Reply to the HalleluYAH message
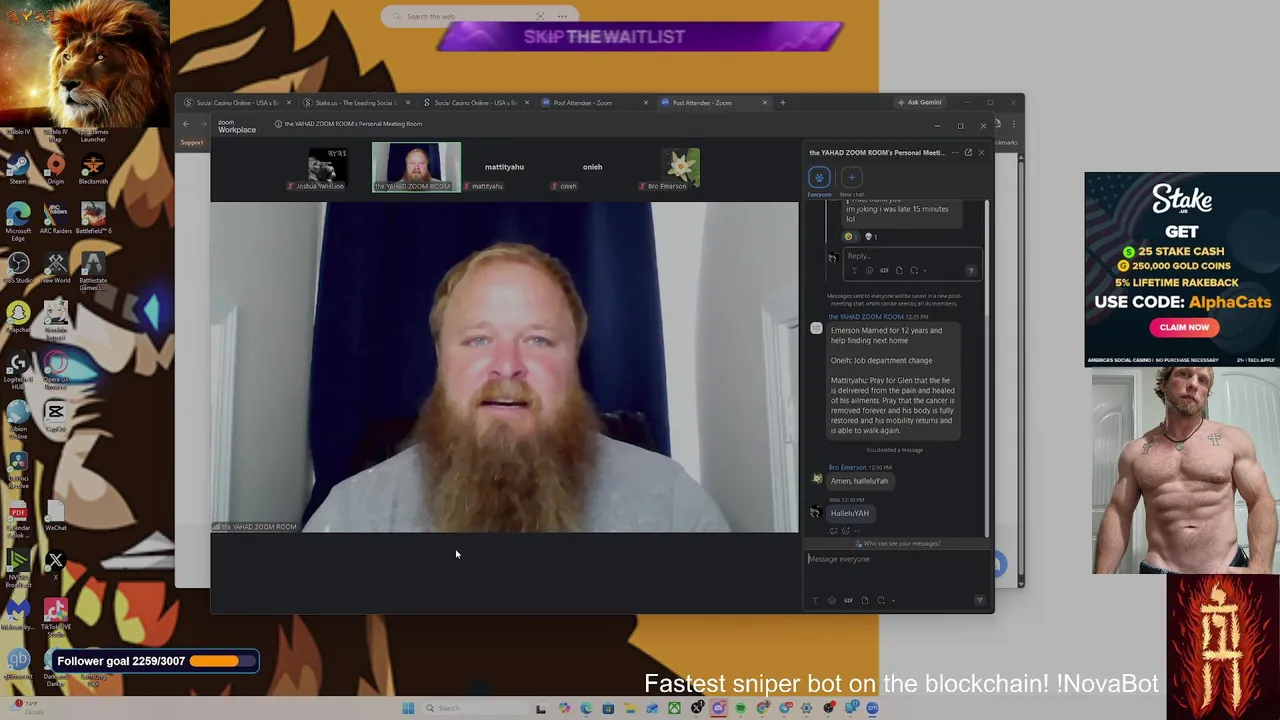The image size is (1280, 720). (834, 530)
